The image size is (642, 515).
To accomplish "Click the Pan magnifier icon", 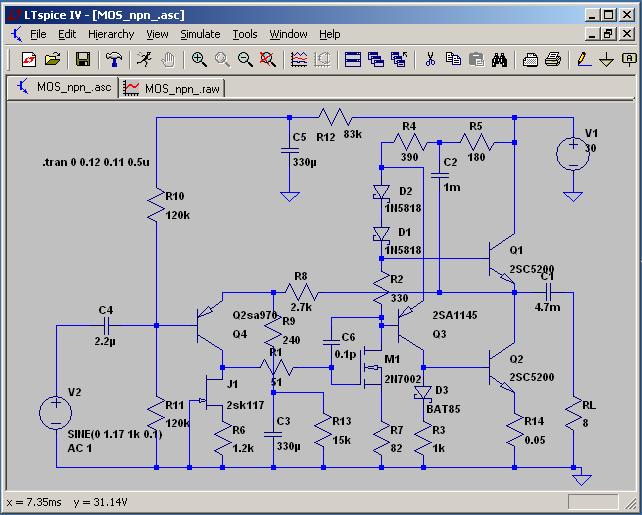I will pyautogui.click(x=222, y=60).
